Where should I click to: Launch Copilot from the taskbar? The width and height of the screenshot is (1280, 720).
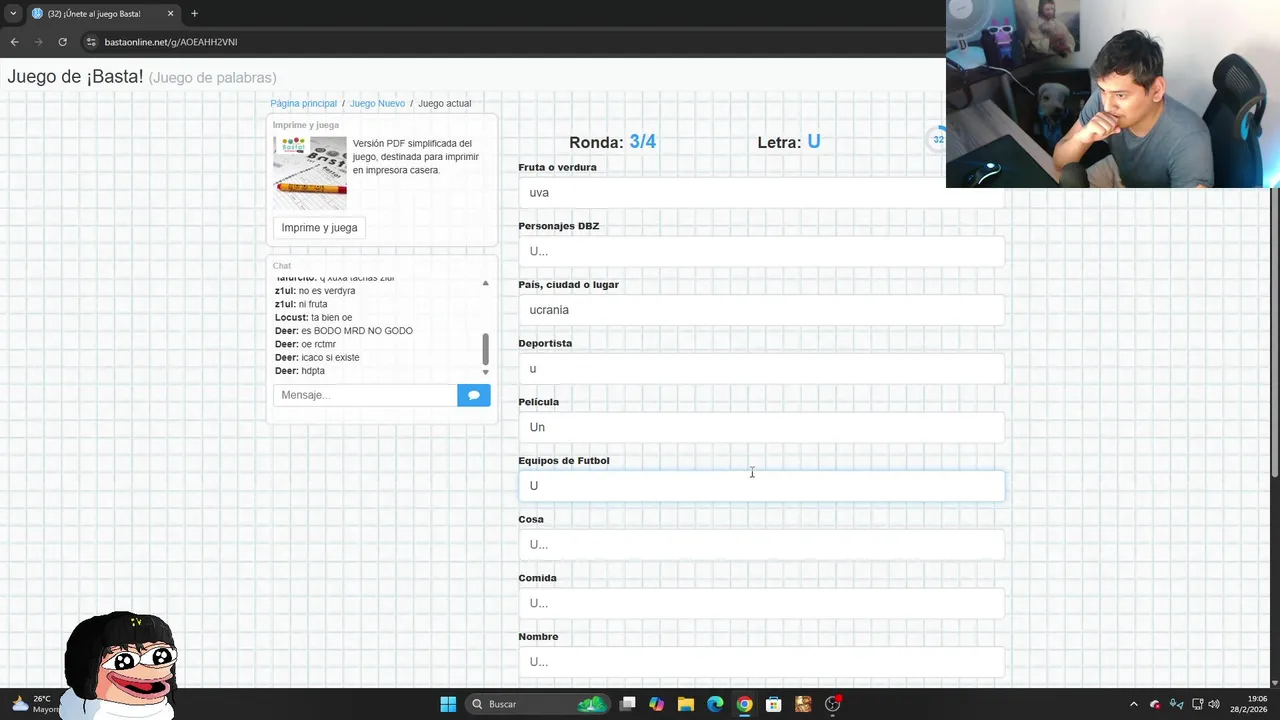click(x=656, y=704)
